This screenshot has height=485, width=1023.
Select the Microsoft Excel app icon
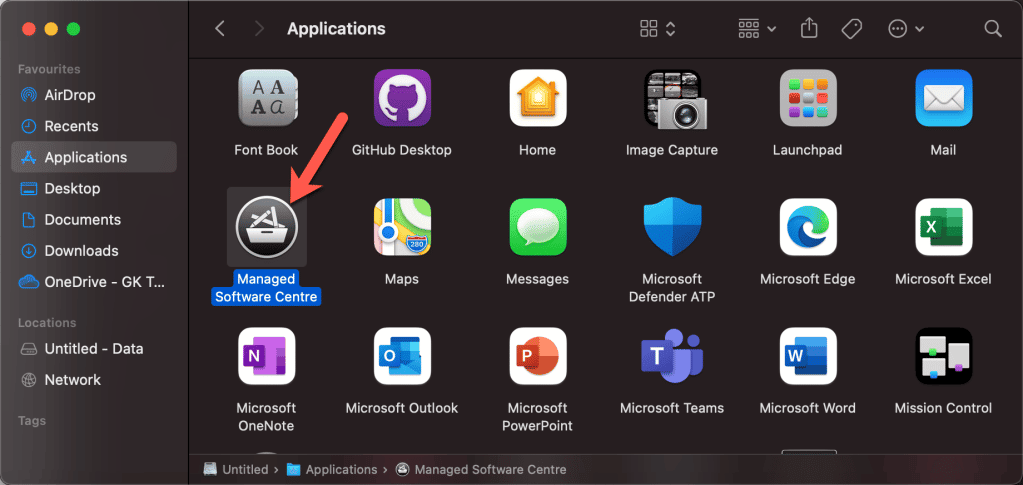point(943,227)
